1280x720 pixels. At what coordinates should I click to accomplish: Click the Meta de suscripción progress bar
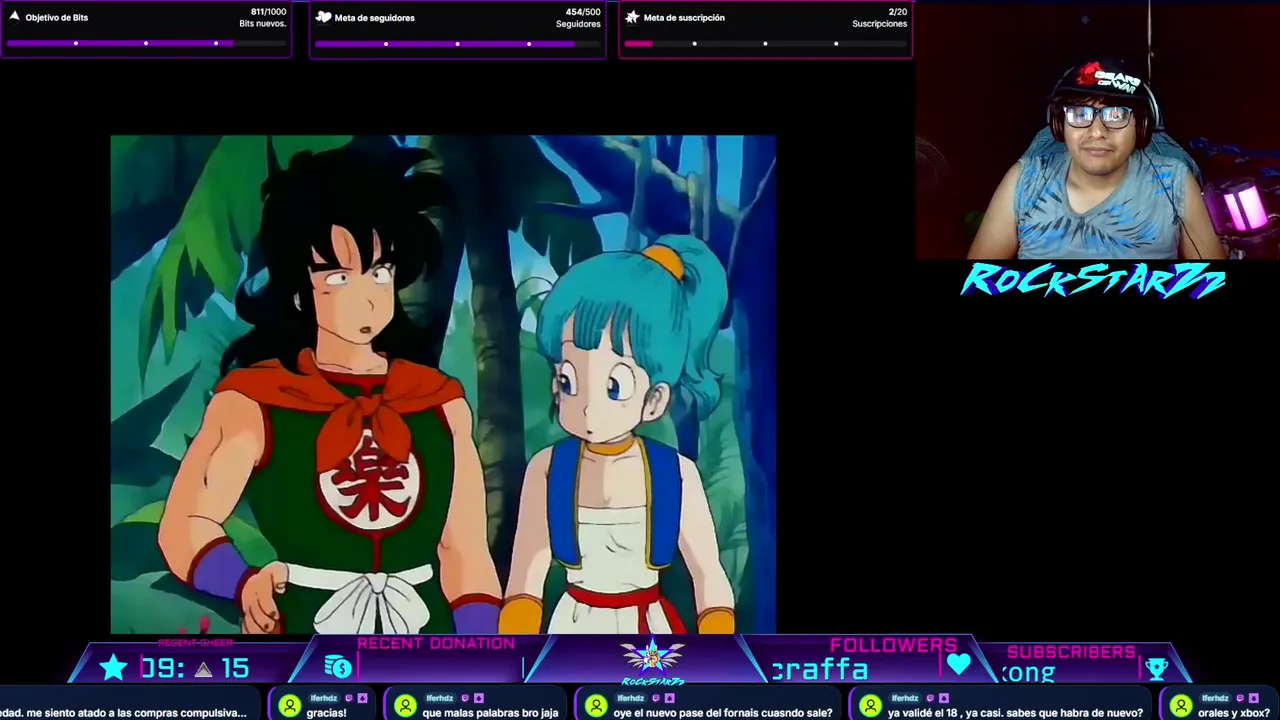[x=765, y=43]
